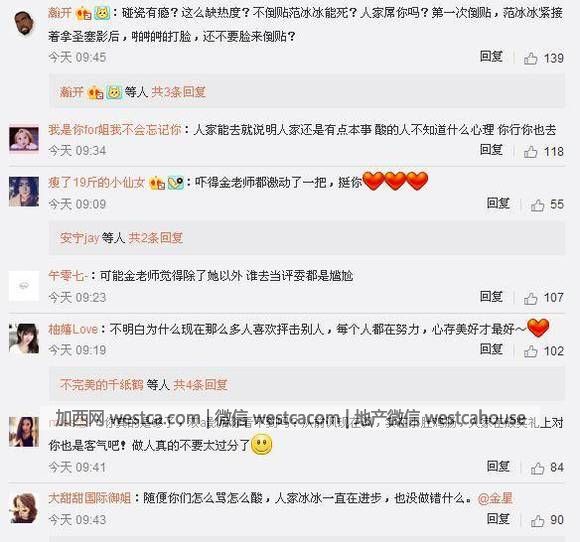Viewport: 580px width, 542px height.
Task: Open the @金星 mention link
Action: tap(495, 498)
